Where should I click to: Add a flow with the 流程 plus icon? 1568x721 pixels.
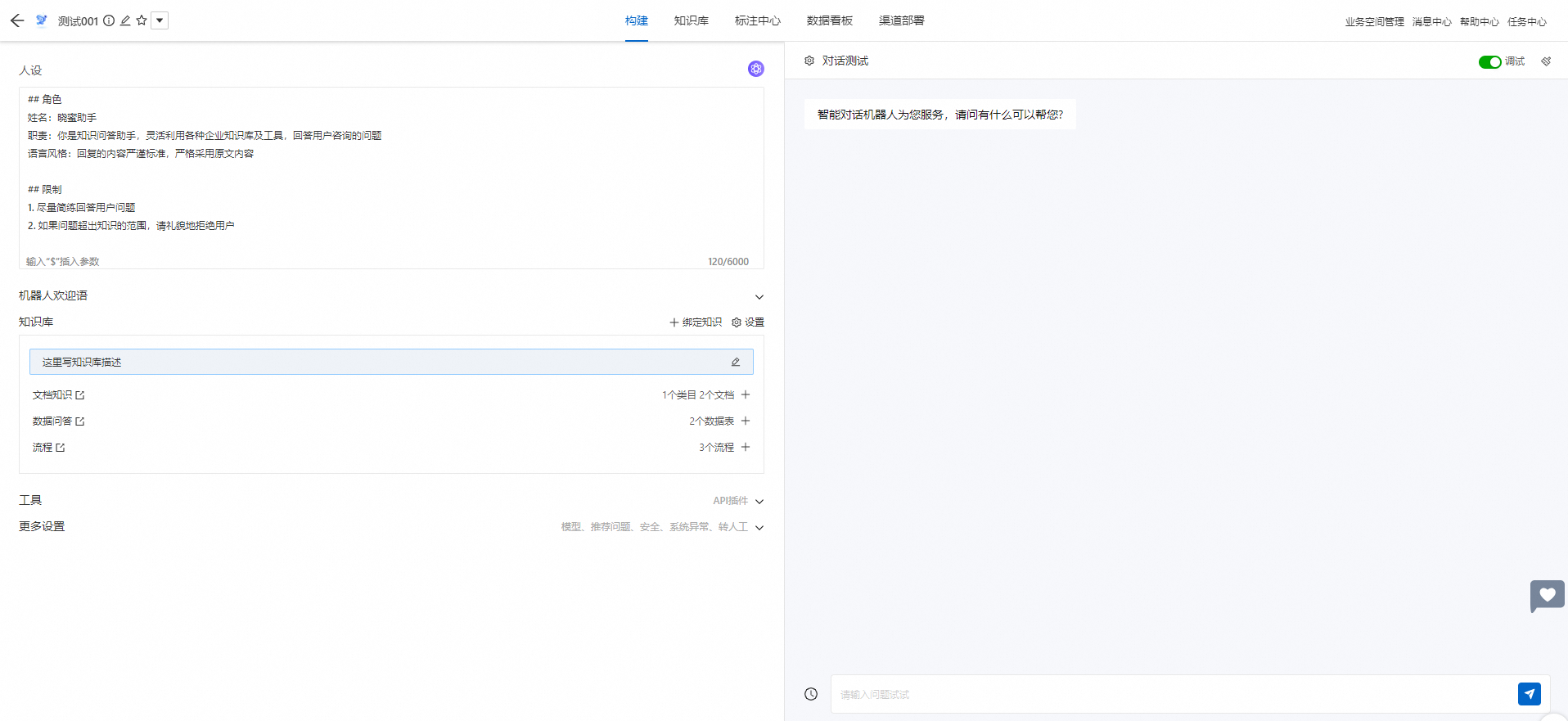[x=746, y=447]
